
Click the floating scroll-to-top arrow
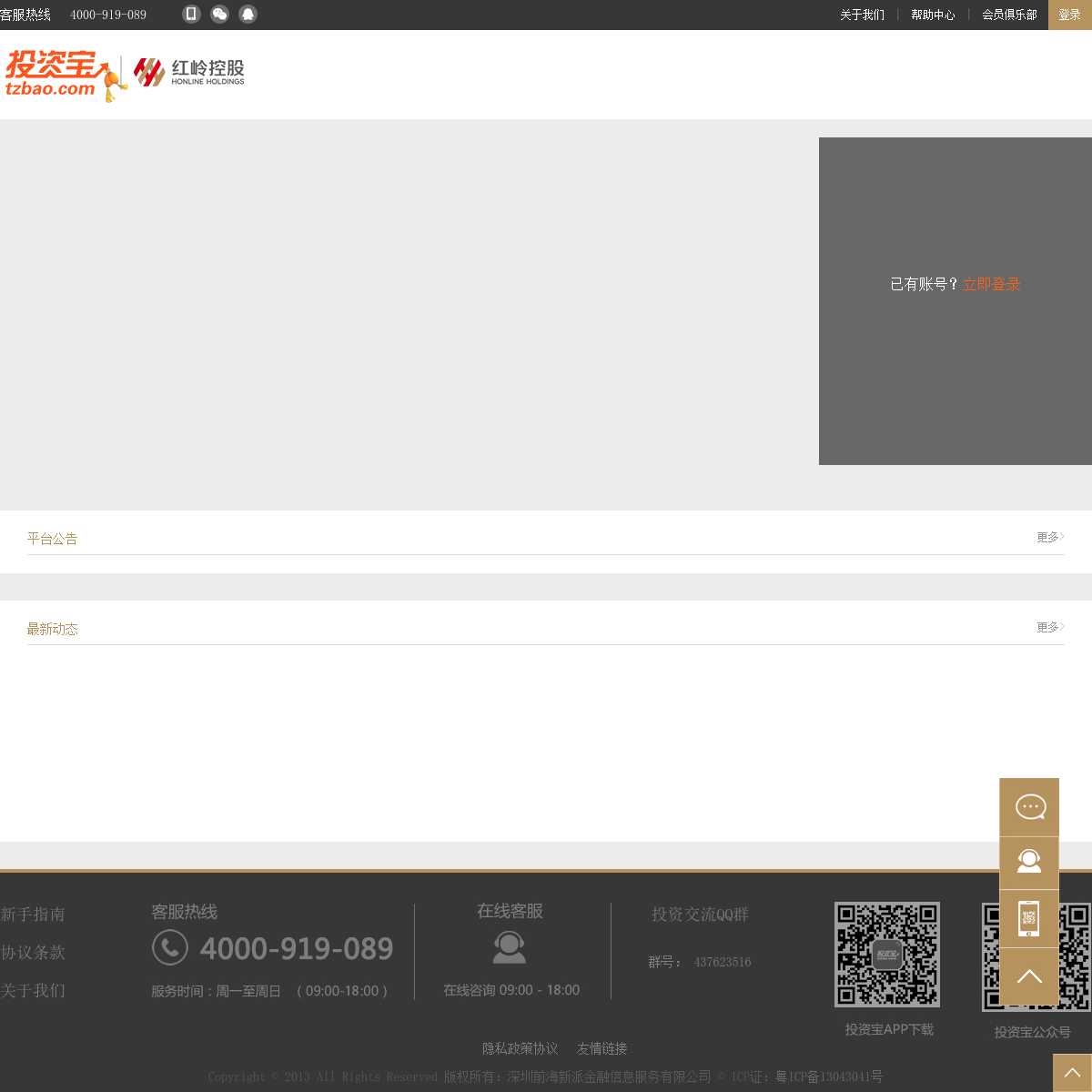pos(1029,976)
